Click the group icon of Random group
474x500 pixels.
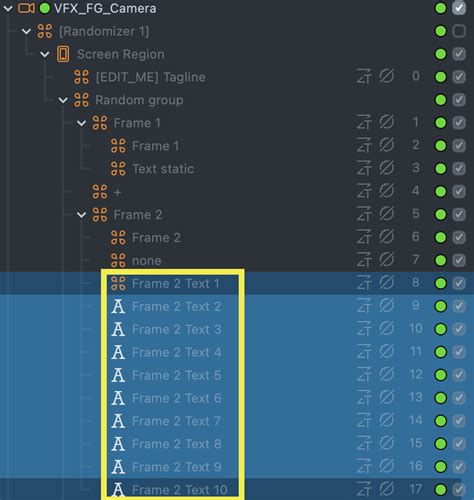click(81, 100)
